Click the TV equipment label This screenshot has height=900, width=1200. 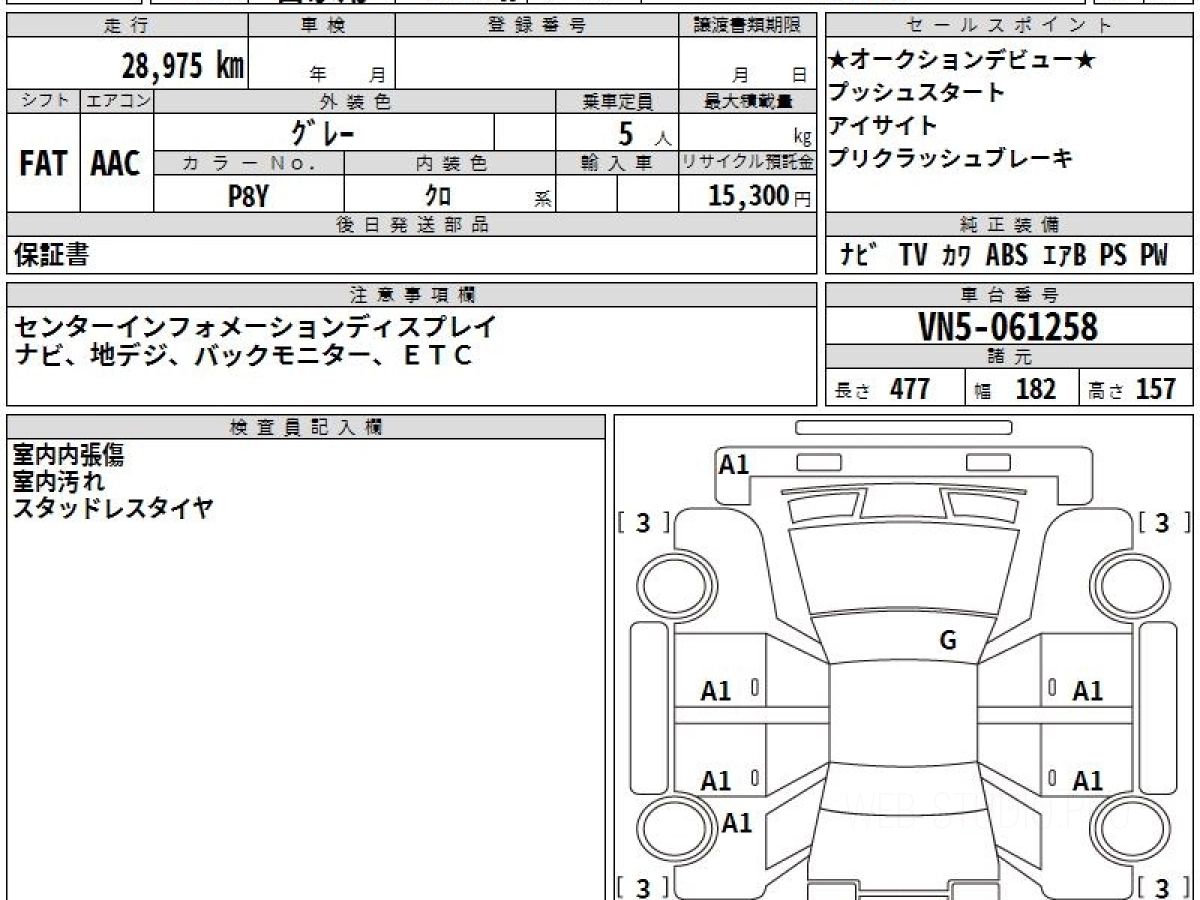[x=913, y=255]
